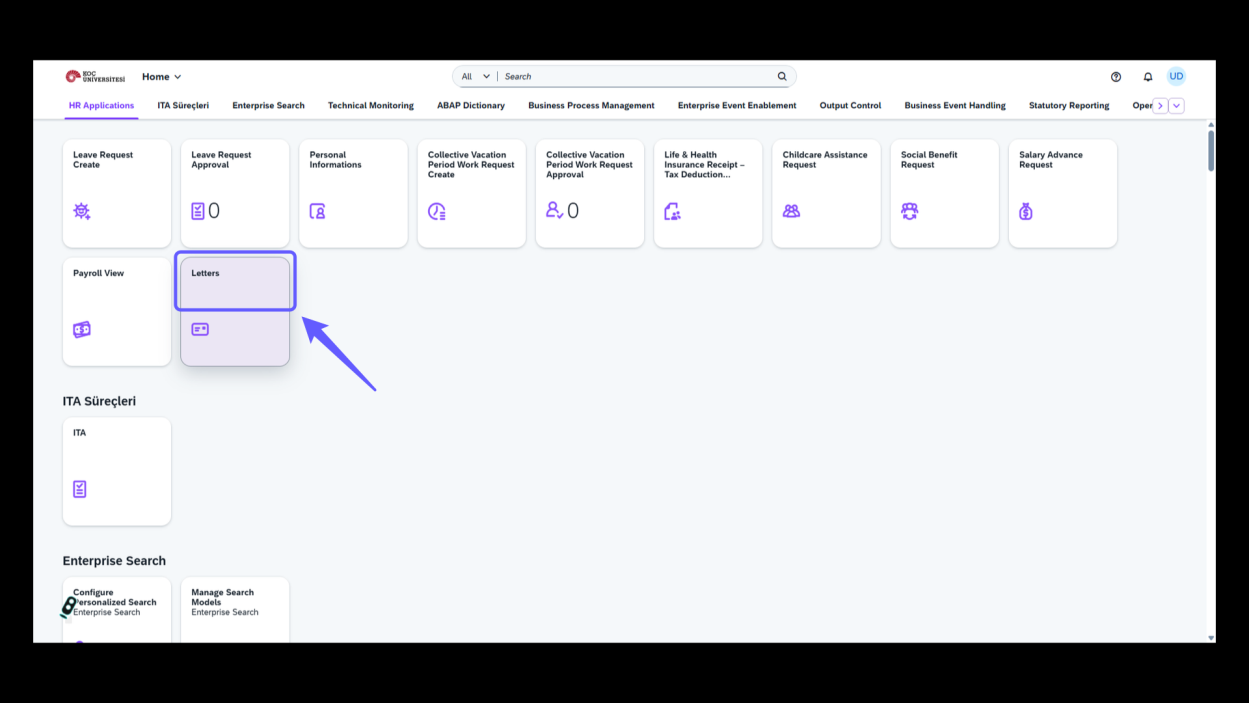Open the Social Benefit Request tile icon
Screen dimensions: 1249x703
pos(909,211)
